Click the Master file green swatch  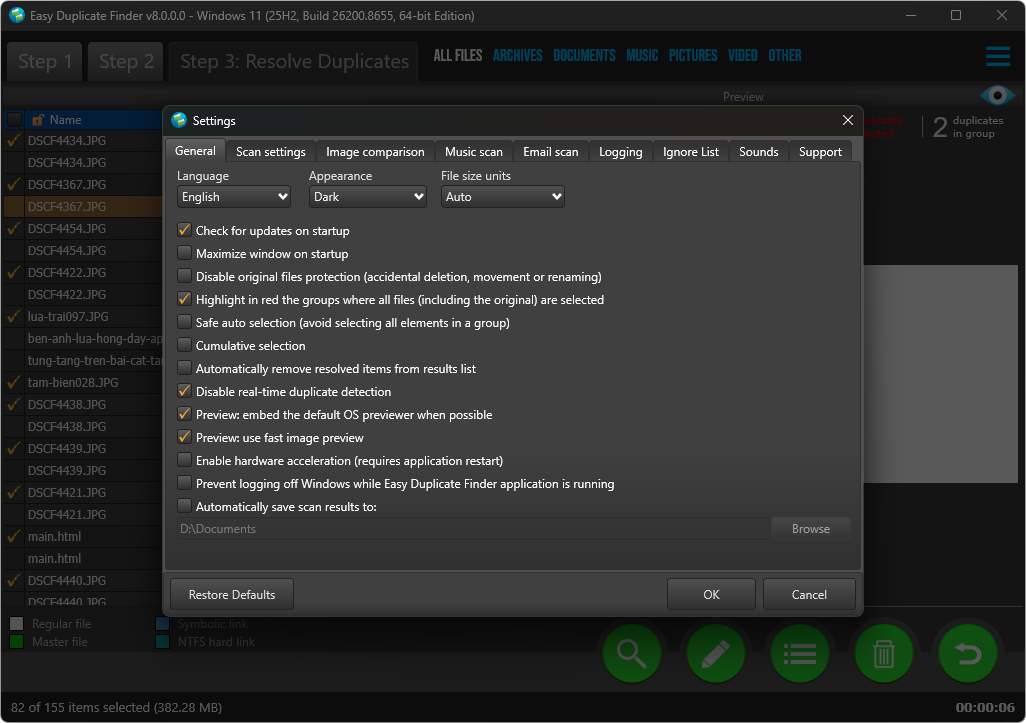pos(16,642)
